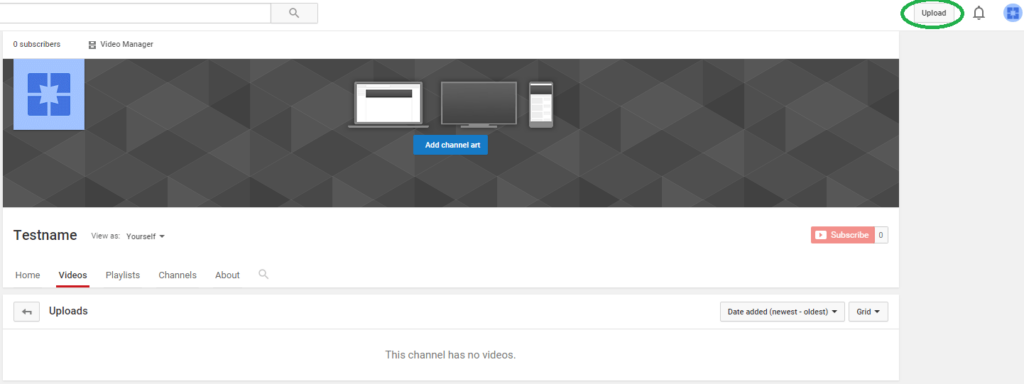This screenshot has height=384, width=1024.
Task: Select the Videos tab
Action: point(72,275)
